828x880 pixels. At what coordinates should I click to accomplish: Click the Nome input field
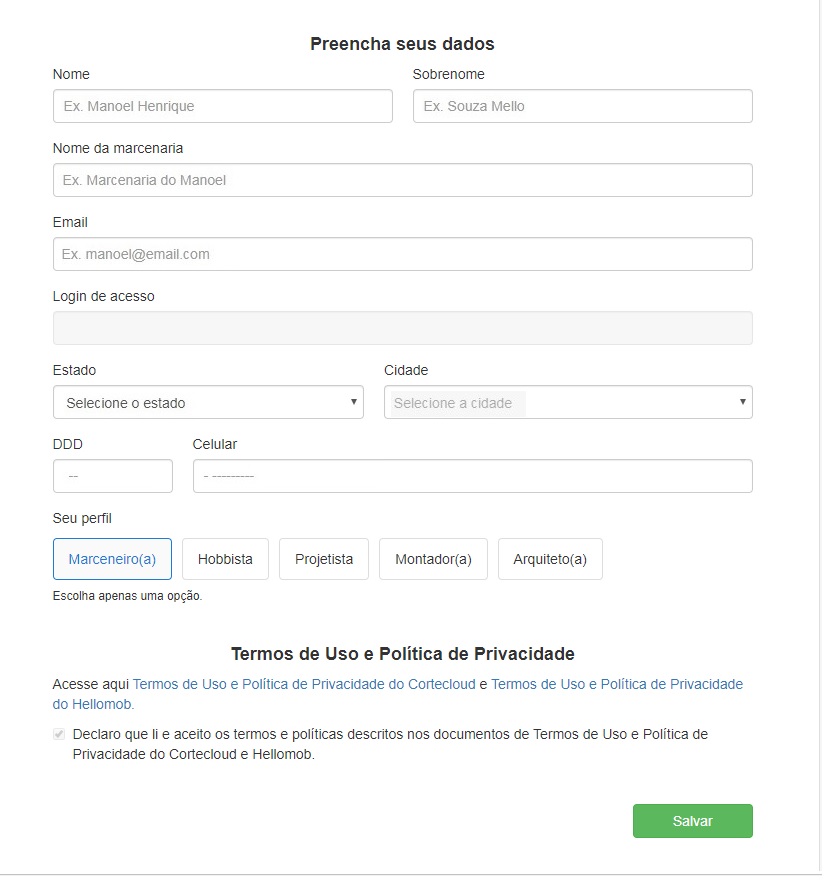[222, 106]
